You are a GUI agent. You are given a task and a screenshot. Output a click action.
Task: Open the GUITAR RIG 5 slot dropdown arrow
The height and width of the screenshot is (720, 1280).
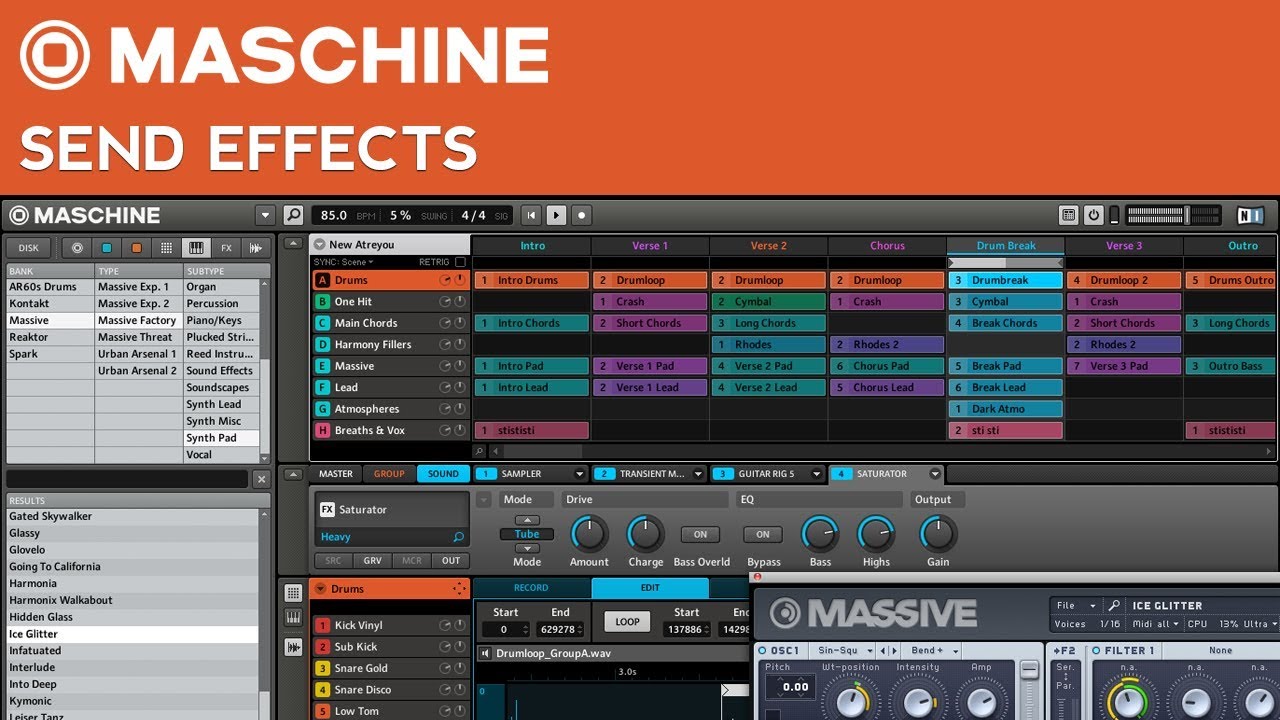pos(816,474)
